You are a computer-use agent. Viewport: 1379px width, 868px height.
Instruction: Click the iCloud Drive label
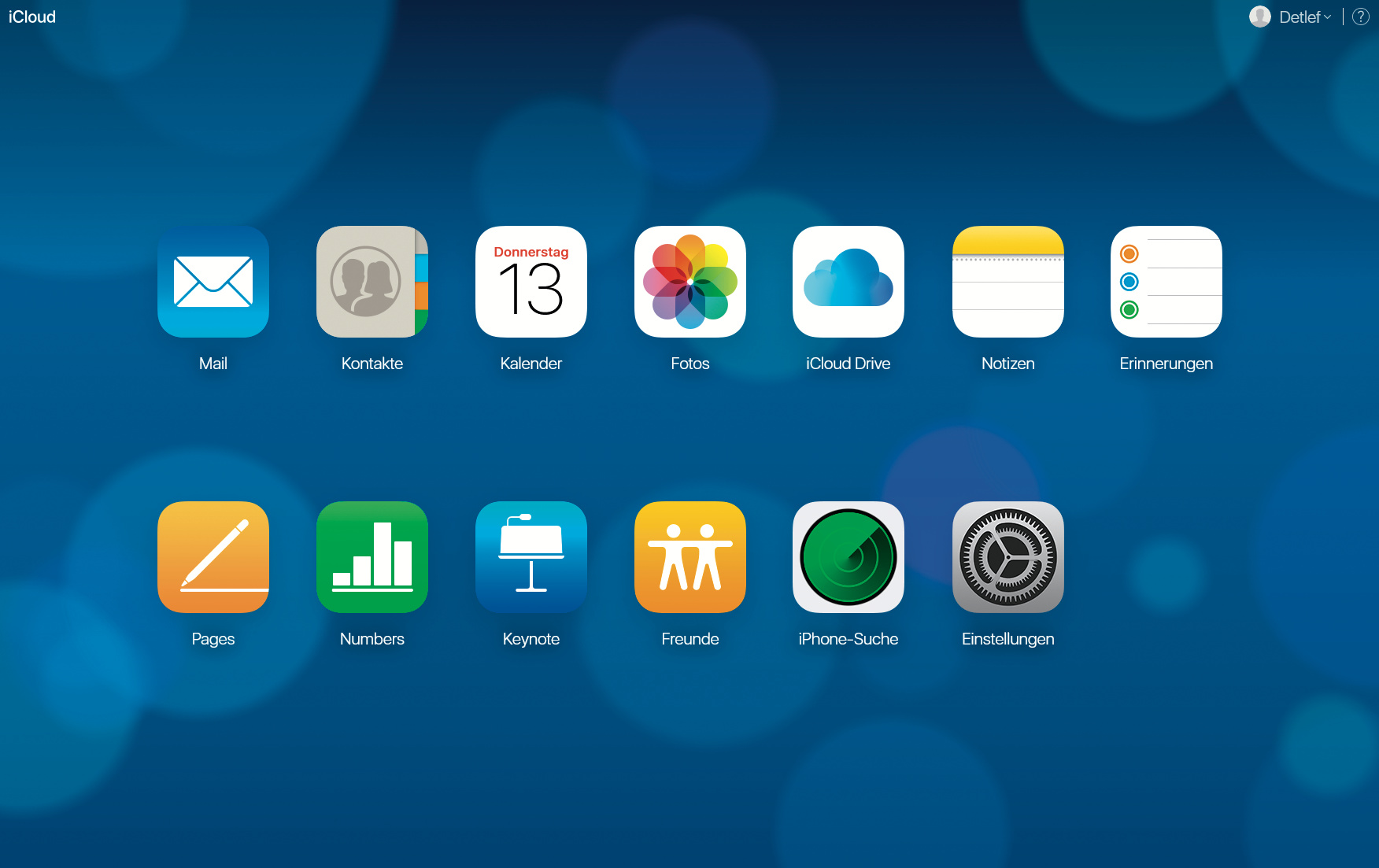(x=848, y=364)
